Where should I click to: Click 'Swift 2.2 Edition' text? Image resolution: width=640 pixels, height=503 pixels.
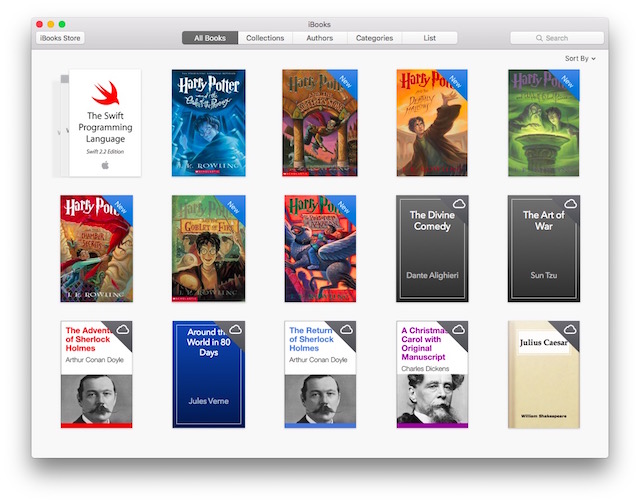(105, 151)
